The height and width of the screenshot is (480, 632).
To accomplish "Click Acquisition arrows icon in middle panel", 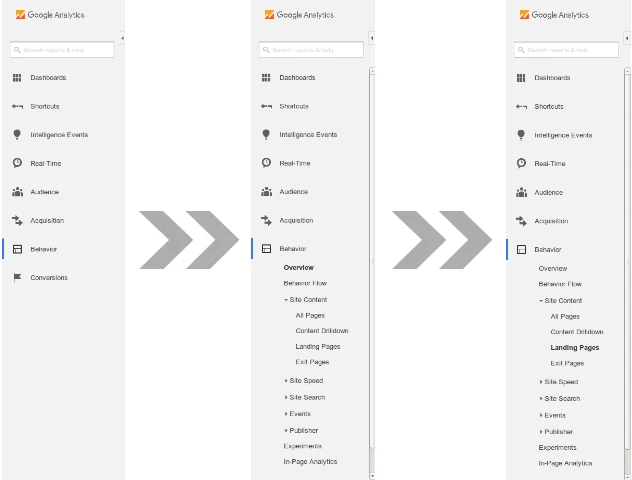I will pos(266,220).
